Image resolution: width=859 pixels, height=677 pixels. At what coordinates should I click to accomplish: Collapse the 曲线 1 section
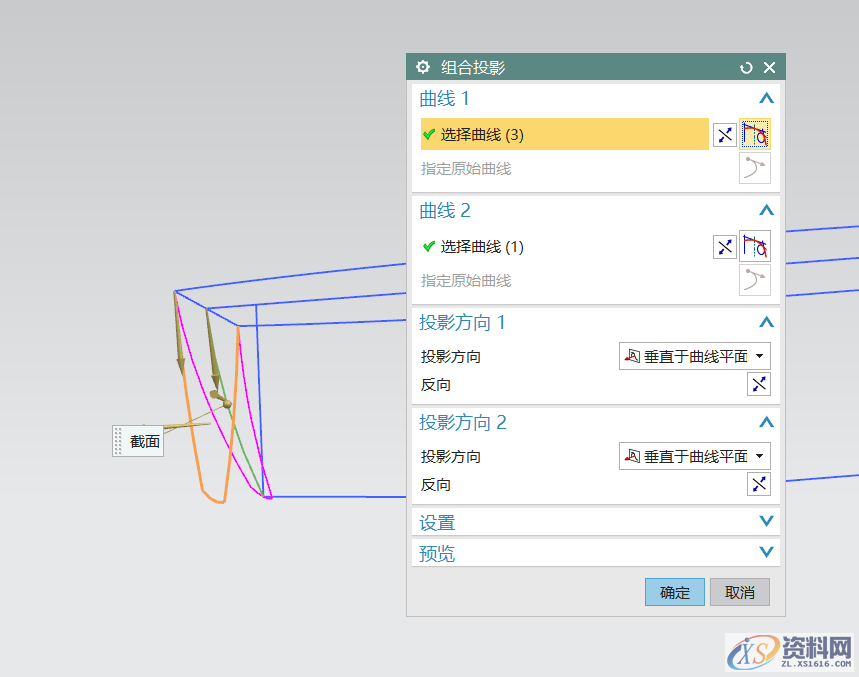pyautogui.click(x=766, y=98)
